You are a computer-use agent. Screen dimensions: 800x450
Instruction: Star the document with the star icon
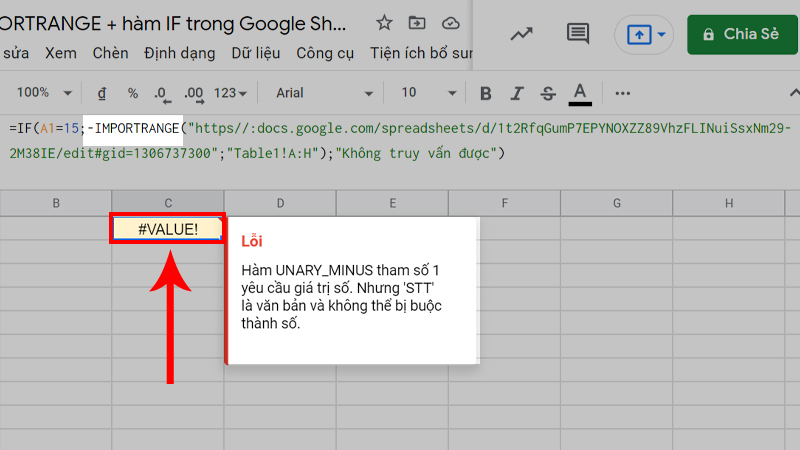point(384,23)
